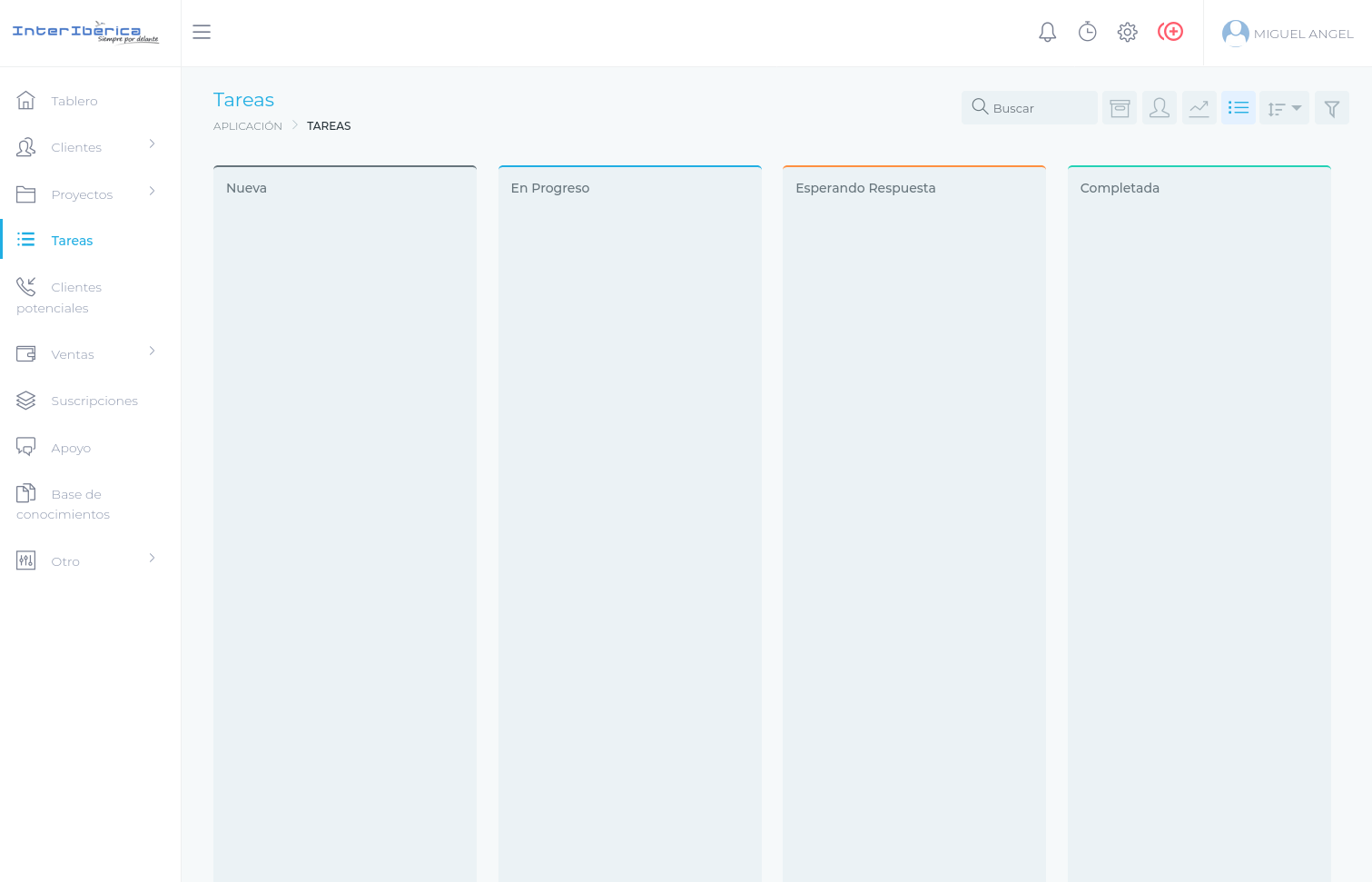Click the Ventas wallet icon
The width and height of the screenshot is (1372, 882).
[x=26, y=353]
